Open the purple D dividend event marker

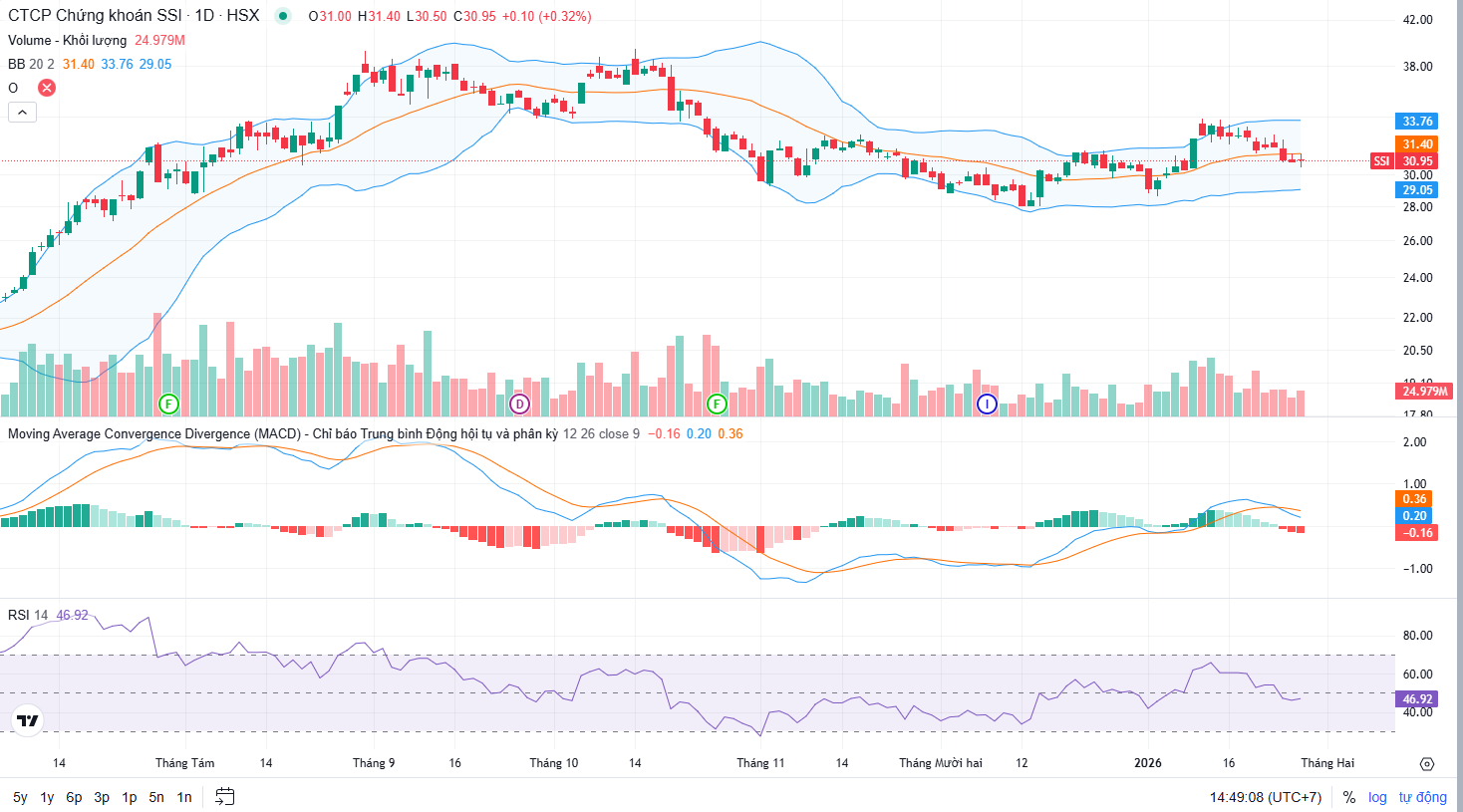coord(519,404)
